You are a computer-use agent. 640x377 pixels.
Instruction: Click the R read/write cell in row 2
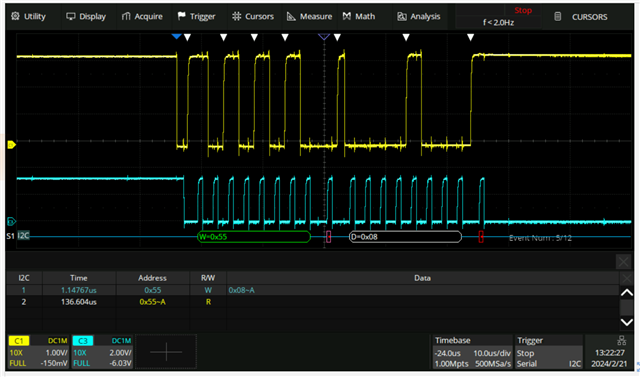208,302
